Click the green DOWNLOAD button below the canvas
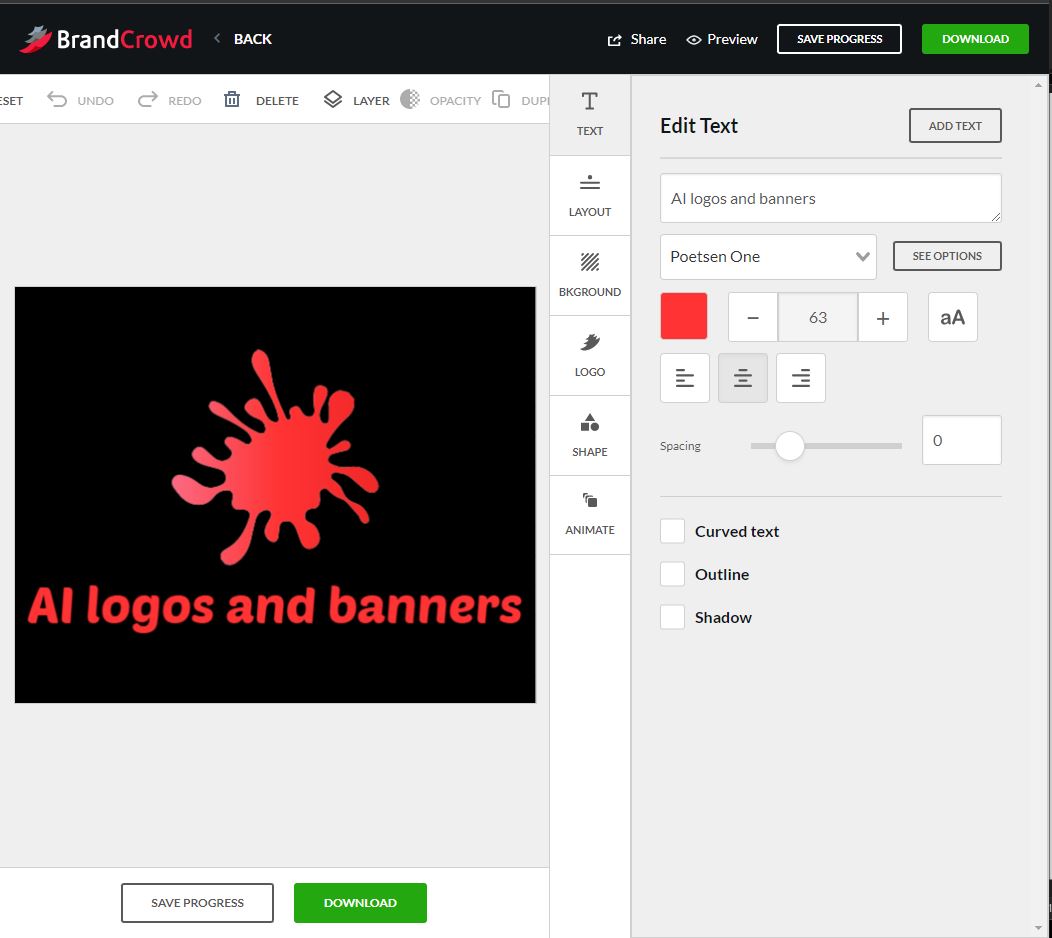Screen dimensions: 1052x938 coord(360,902)
